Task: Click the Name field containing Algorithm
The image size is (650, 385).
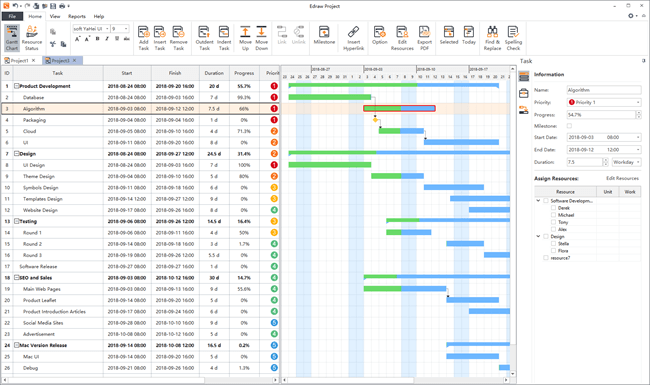Action: (x=604, y=90)
